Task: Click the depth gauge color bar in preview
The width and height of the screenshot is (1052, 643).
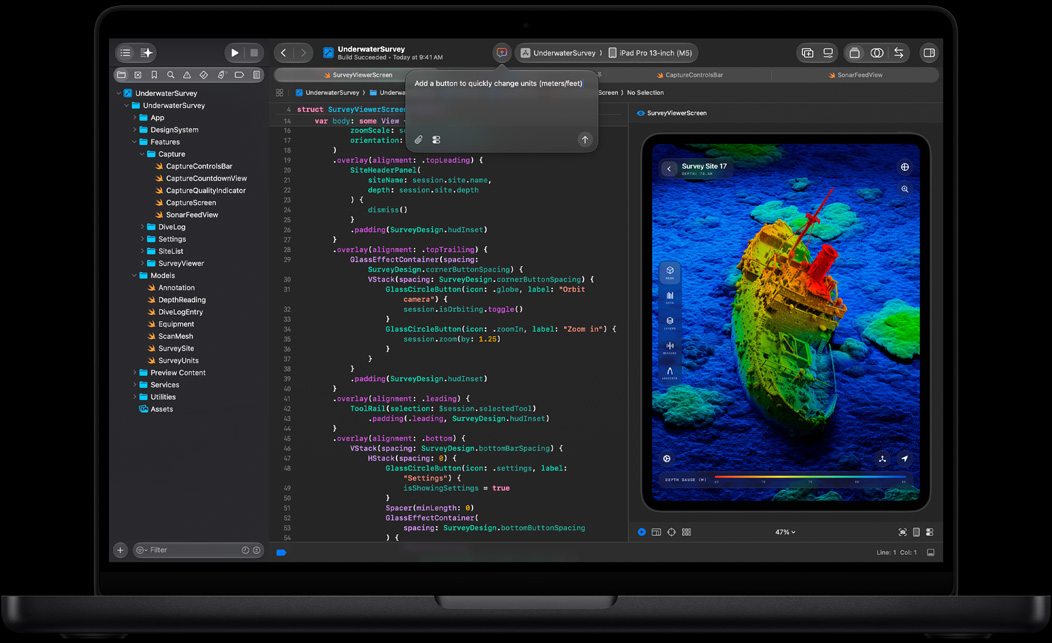Action: point(810,477)
